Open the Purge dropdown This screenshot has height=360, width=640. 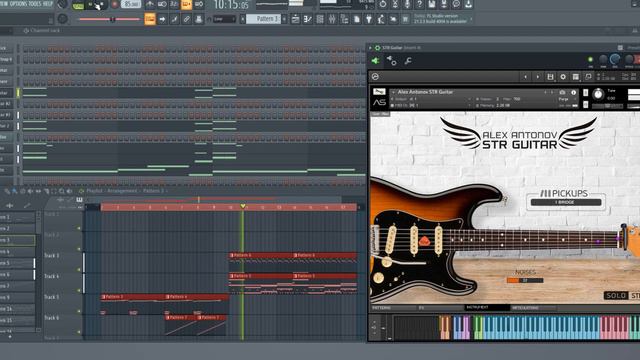[567, 99]
